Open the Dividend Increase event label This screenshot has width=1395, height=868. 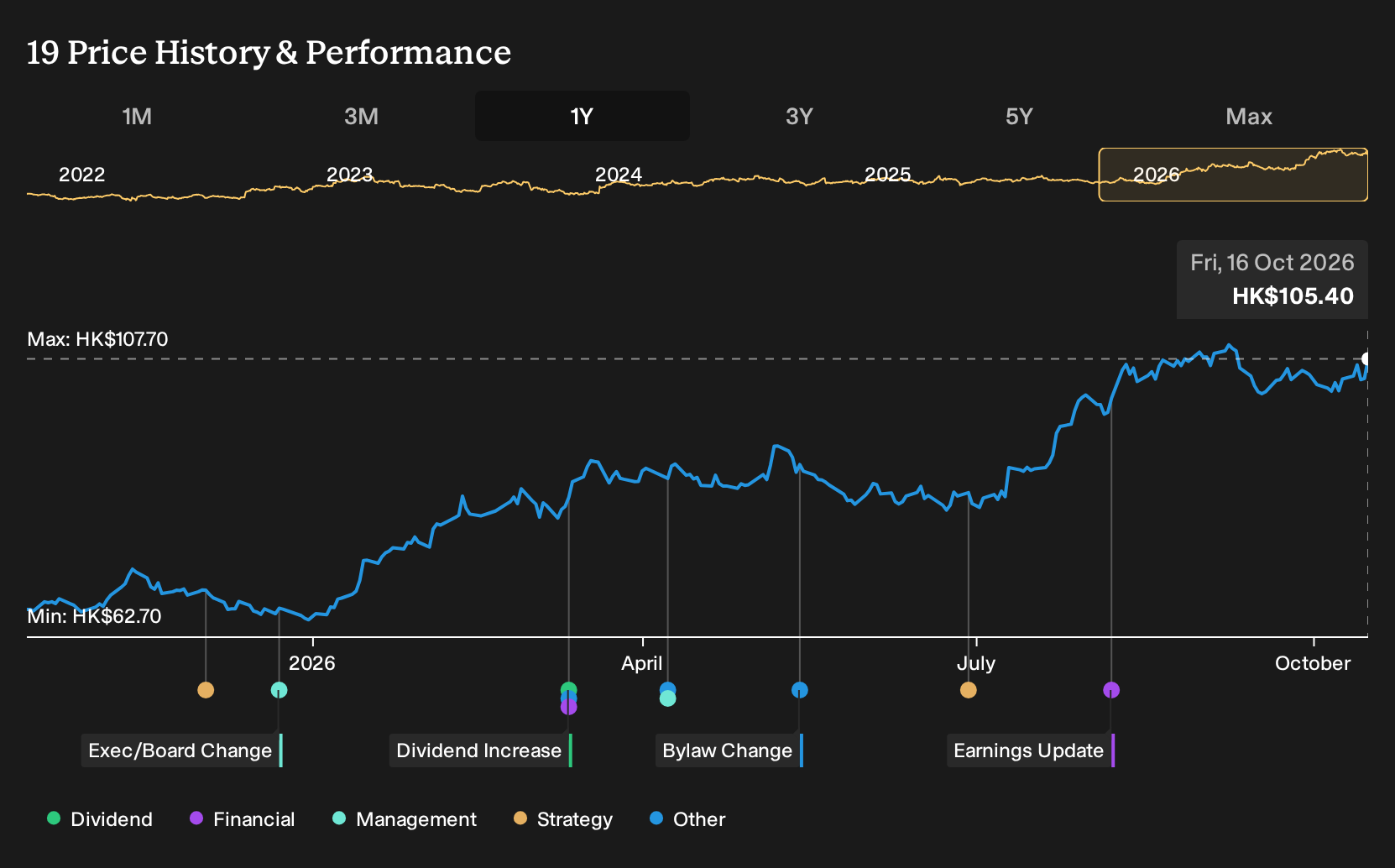pos(480,750)
